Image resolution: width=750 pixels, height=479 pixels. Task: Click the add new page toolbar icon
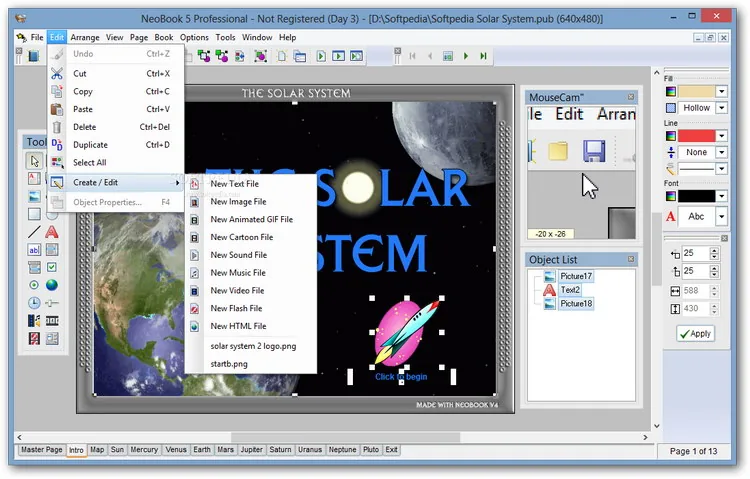pos(282,56)
